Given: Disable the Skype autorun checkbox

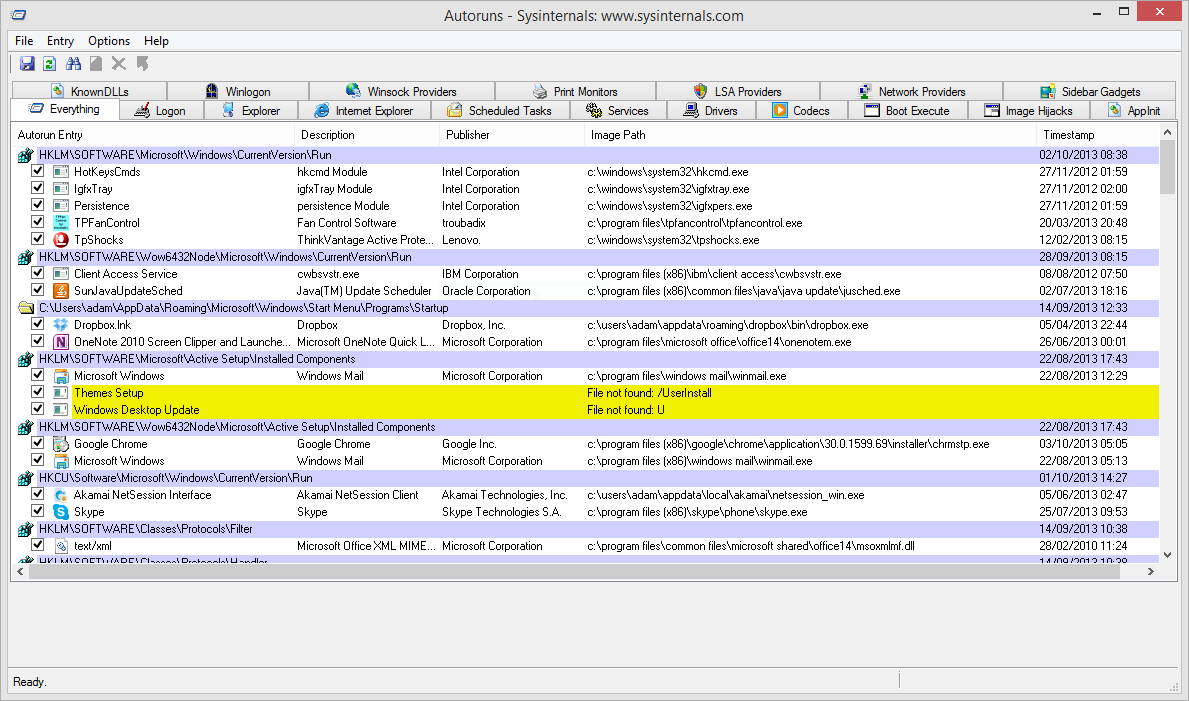Looking at the screenshot, I should point(37,511).
